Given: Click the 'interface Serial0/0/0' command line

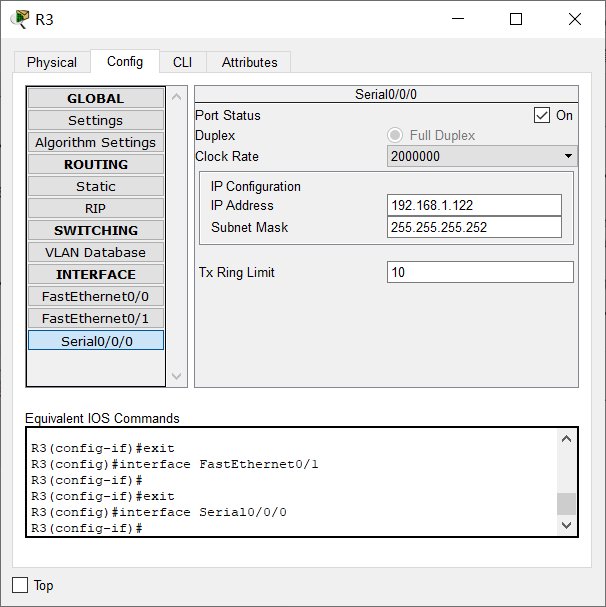Looking at the screenshot, I should pyautogui.click(x=159, y=512).
